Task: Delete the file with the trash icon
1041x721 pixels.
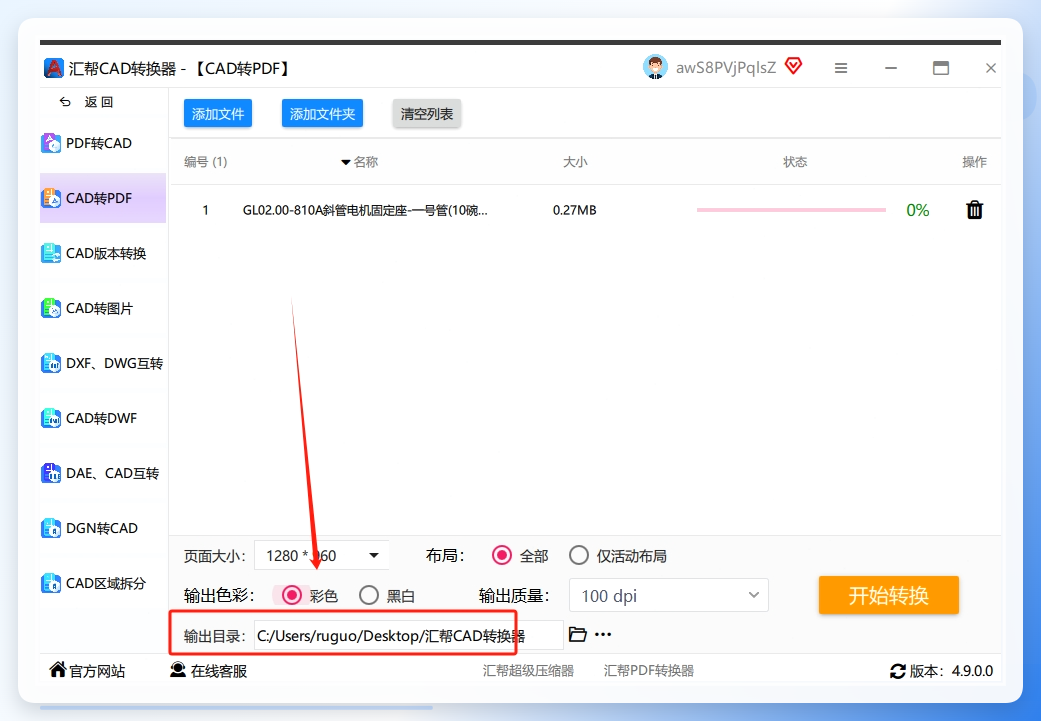Action: coord(974,210)
